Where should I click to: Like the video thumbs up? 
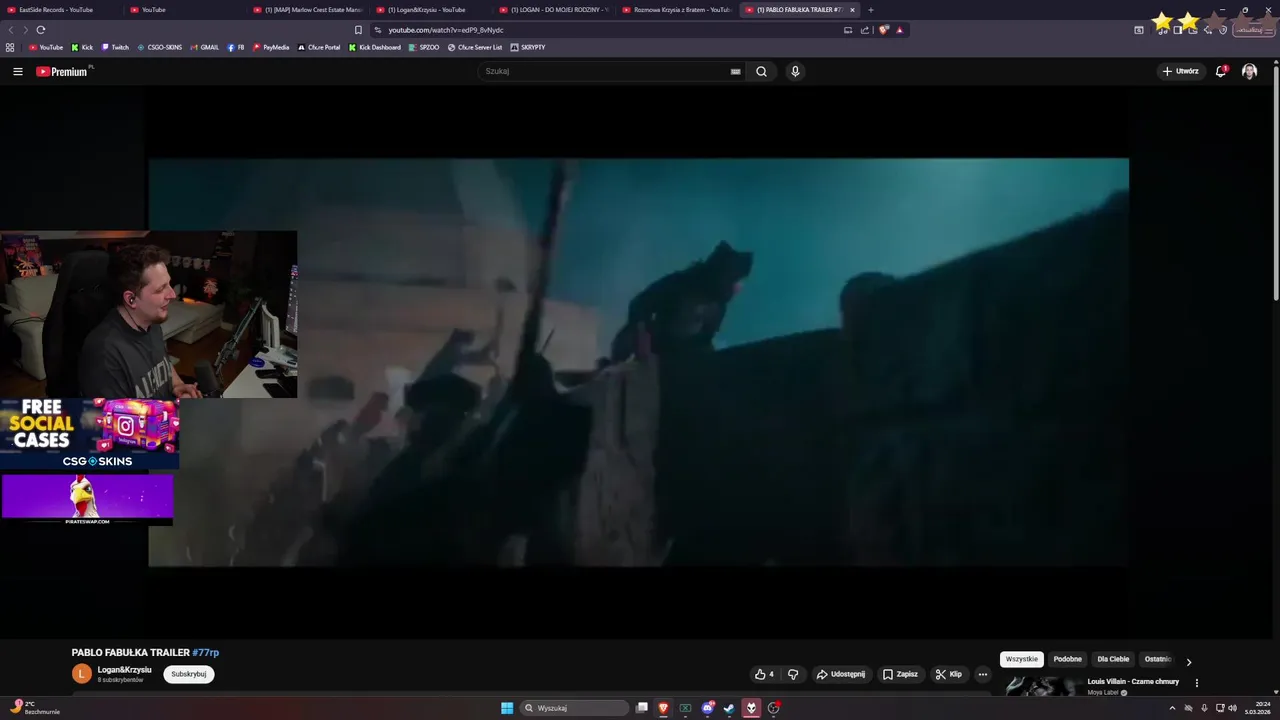pyautogui.click(x=765, y=674)
